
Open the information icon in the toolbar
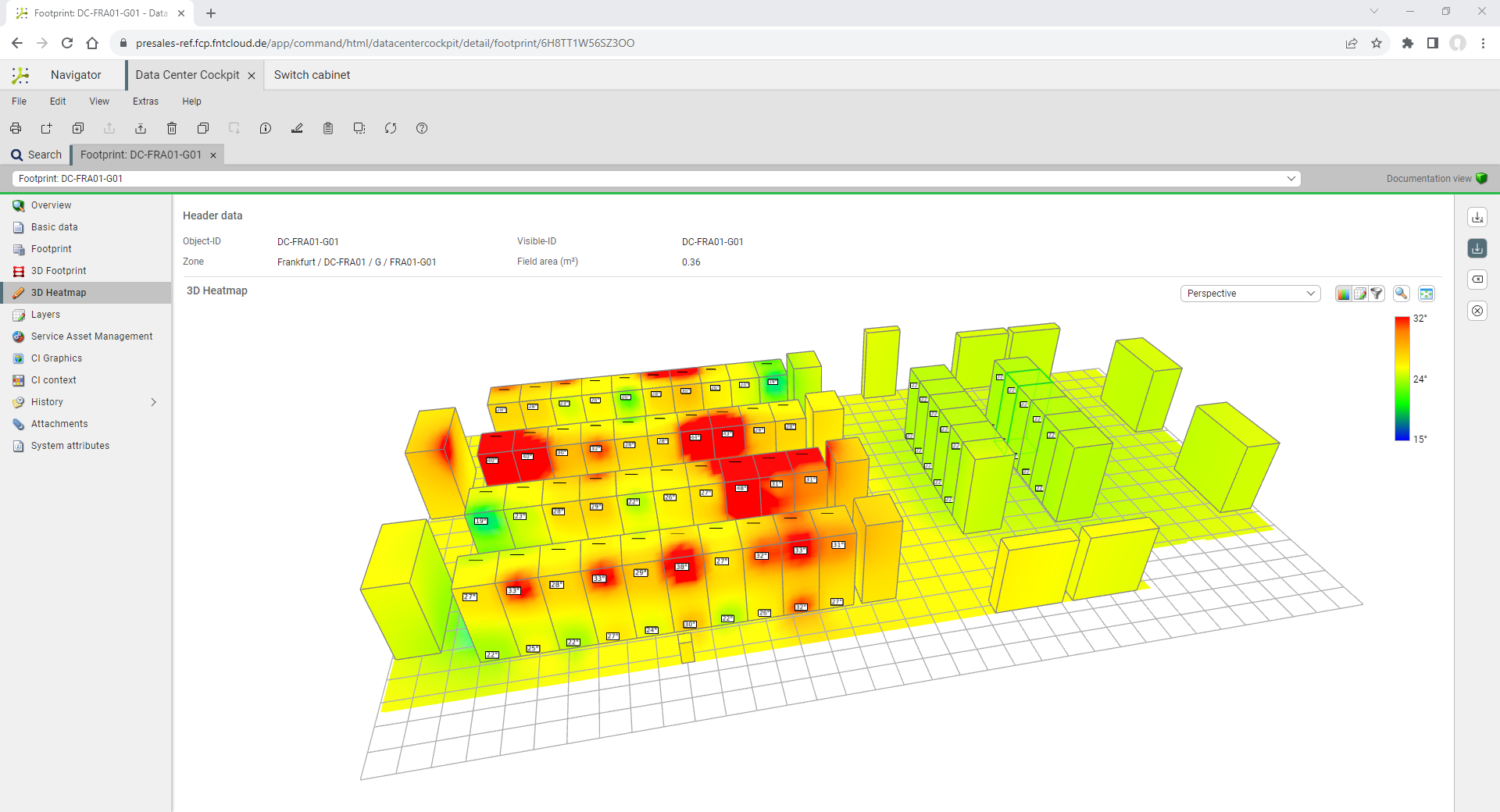coord(266,128)
